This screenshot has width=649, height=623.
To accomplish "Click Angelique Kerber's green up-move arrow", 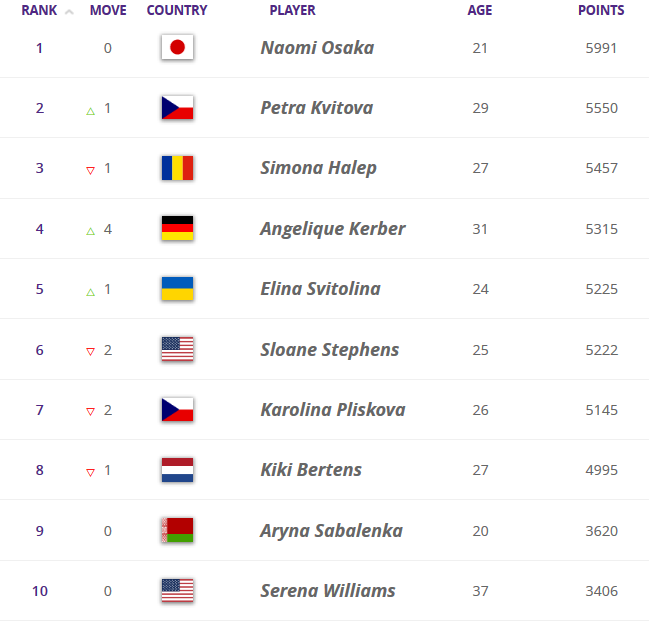I will [90, 230].
